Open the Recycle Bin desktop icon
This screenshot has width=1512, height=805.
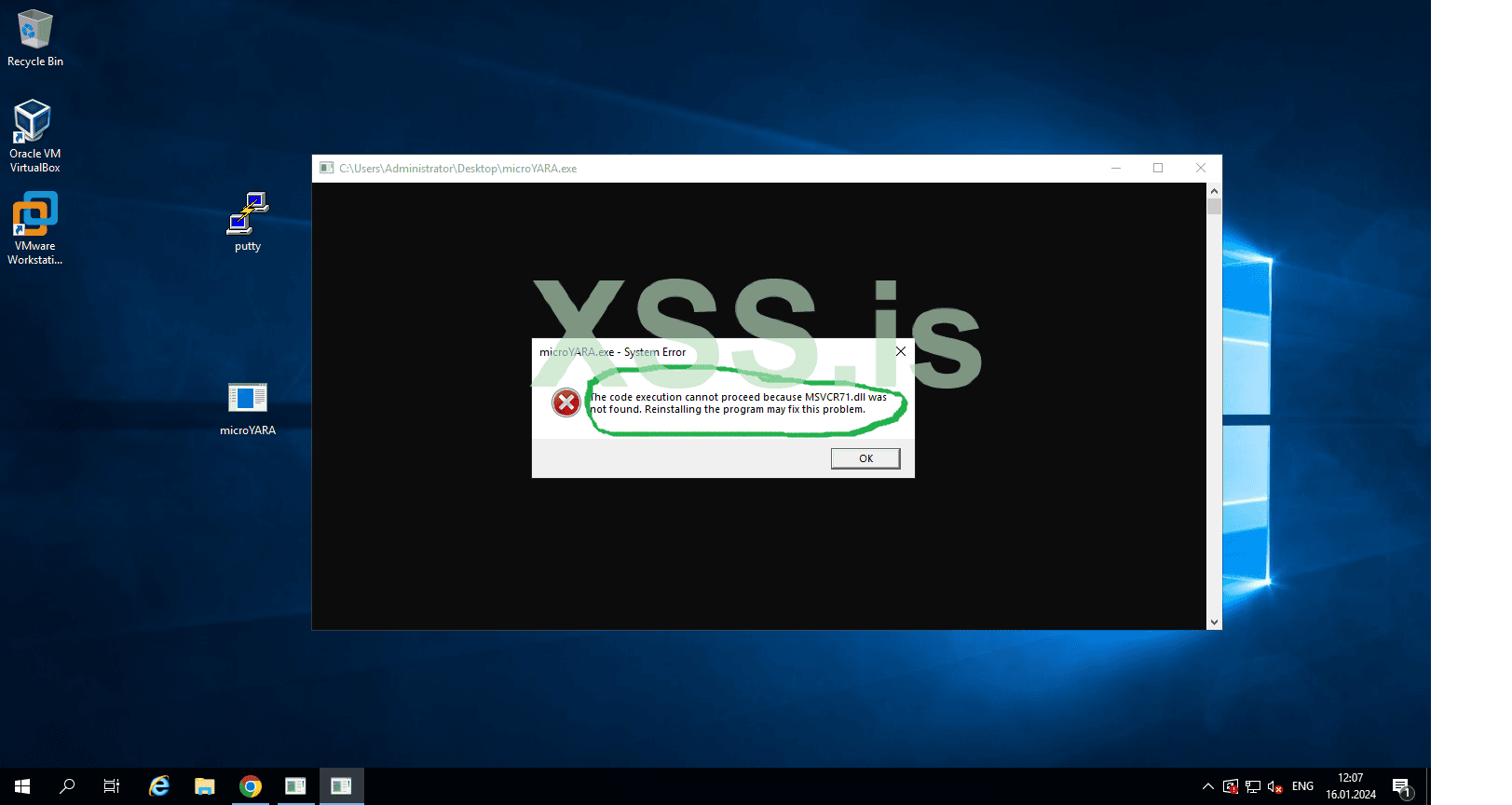click(35, 38)
